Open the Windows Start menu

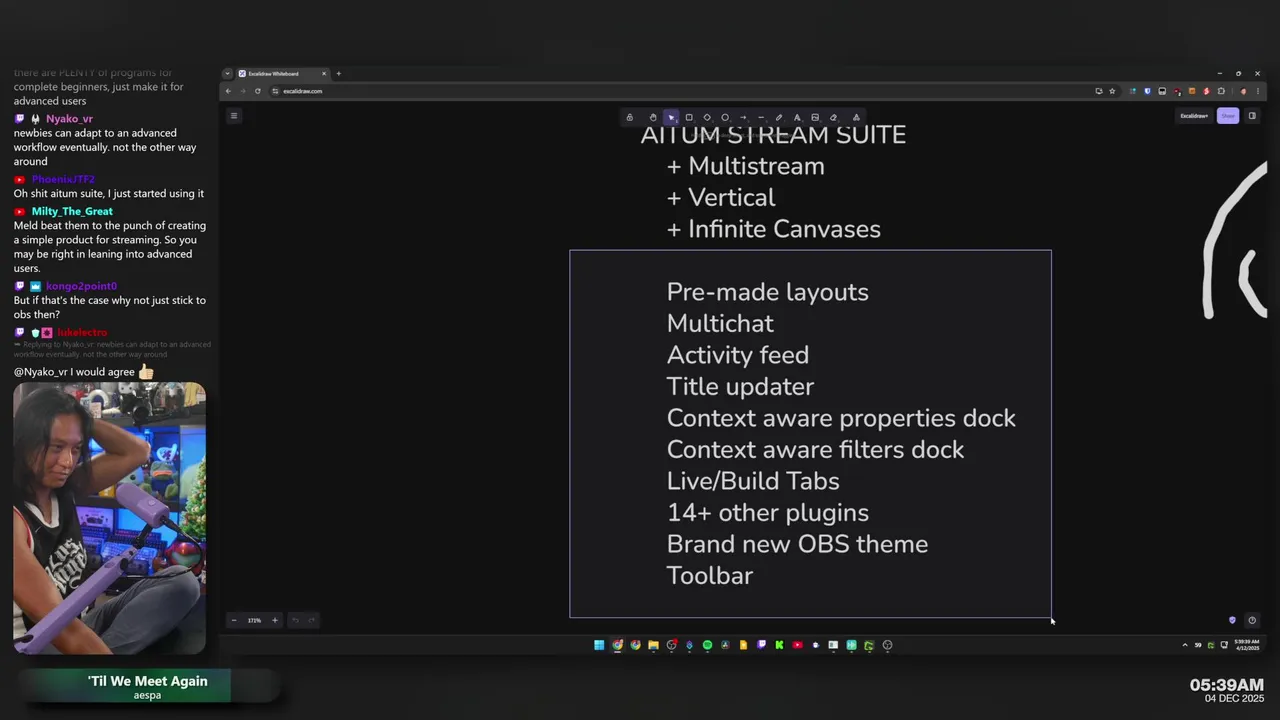pyautogui.click(x=599, y=645)
